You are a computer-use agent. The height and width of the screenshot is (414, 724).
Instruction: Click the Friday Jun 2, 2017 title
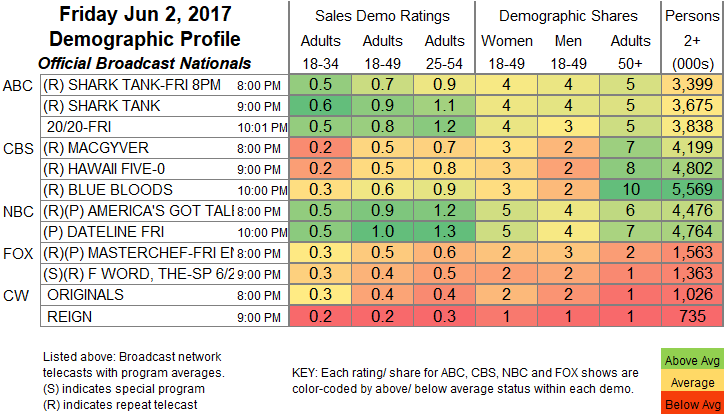click(x=143, y=16)
